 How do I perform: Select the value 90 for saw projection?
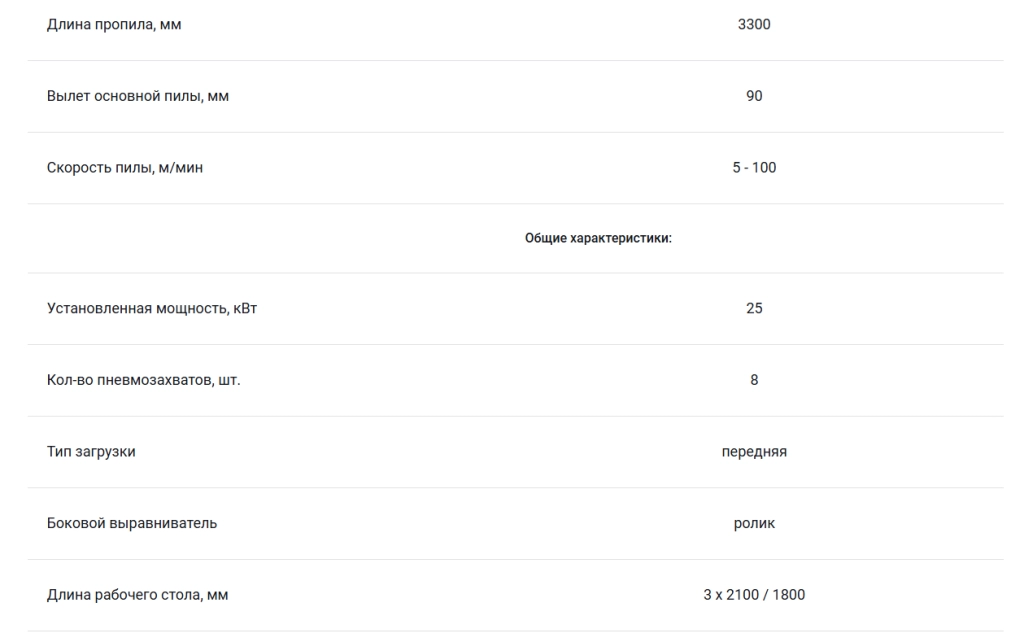(x=754, y=96)
